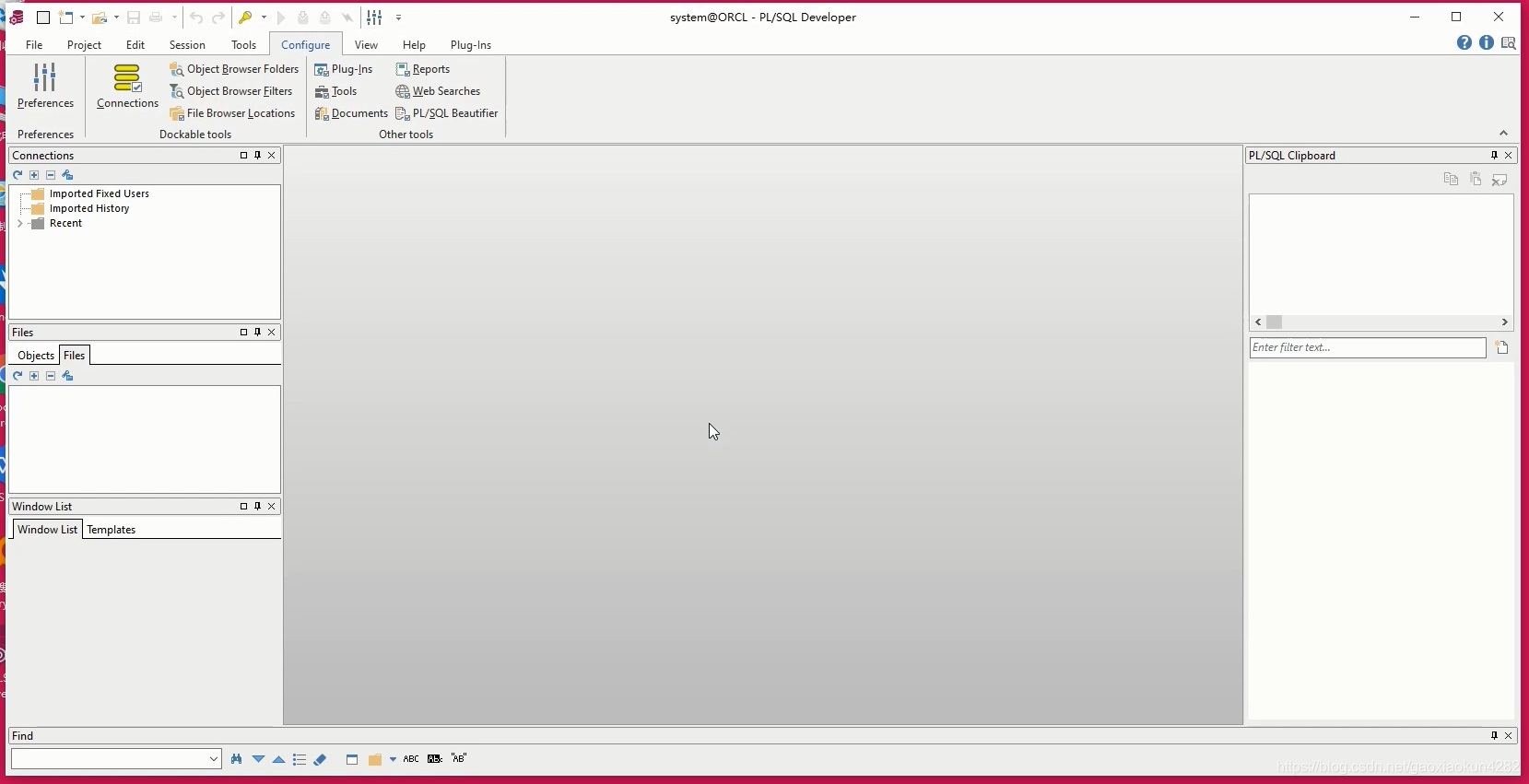Open the Help question mark icon
Screen dimensions: 1529x784
pyautogui.click(x=1464, y=43)
